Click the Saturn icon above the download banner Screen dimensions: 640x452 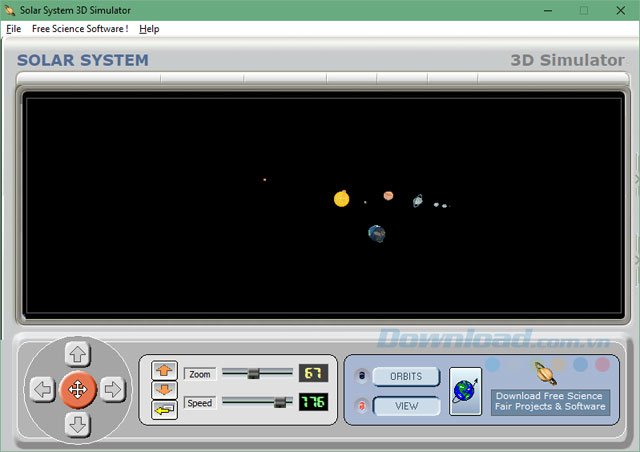click(x=546, y=373)
